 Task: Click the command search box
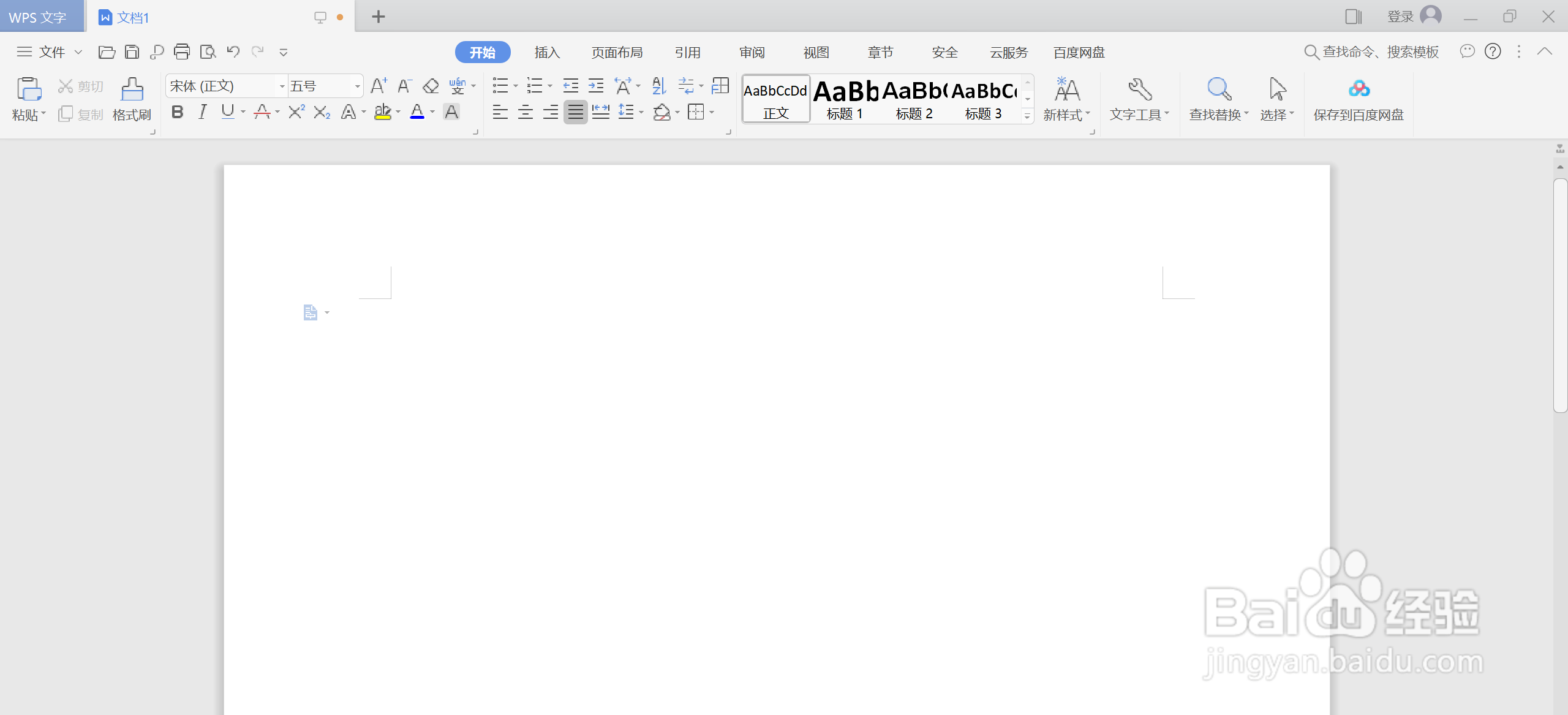(x=1379, y=52)
